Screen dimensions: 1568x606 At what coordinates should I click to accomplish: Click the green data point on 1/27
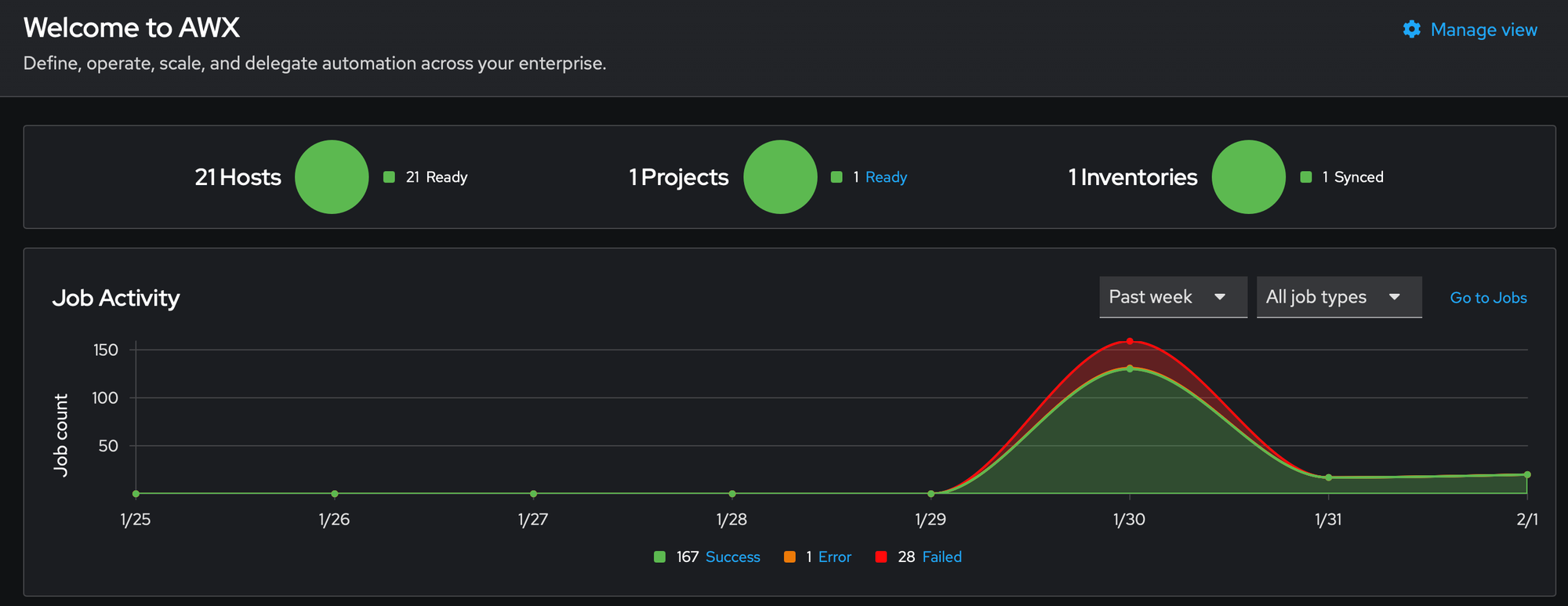pyautogui.click(x=533, y=494)
